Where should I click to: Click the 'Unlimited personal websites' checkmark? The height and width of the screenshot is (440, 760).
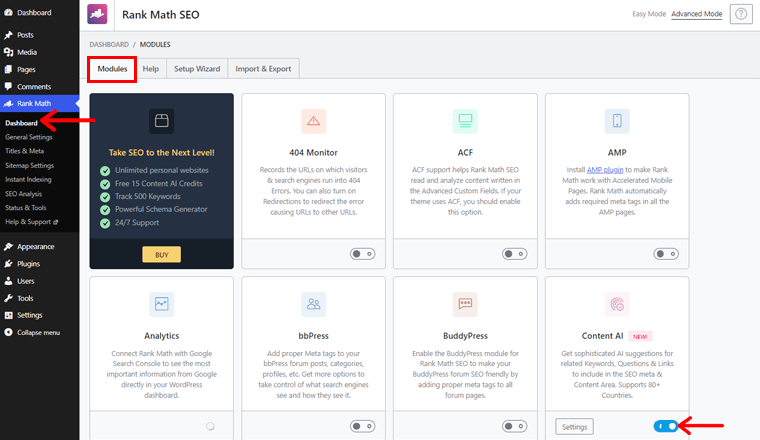(x=105, y=171)
